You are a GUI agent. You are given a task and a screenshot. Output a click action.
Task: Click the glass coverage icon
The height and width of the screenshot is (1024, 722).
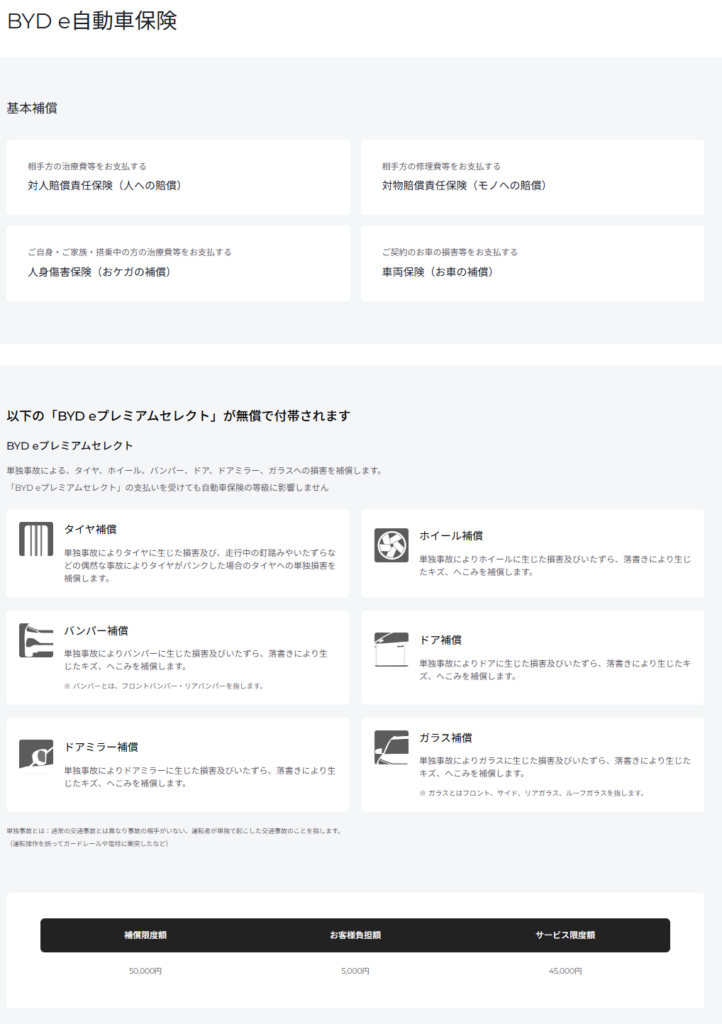click(391, 747)
